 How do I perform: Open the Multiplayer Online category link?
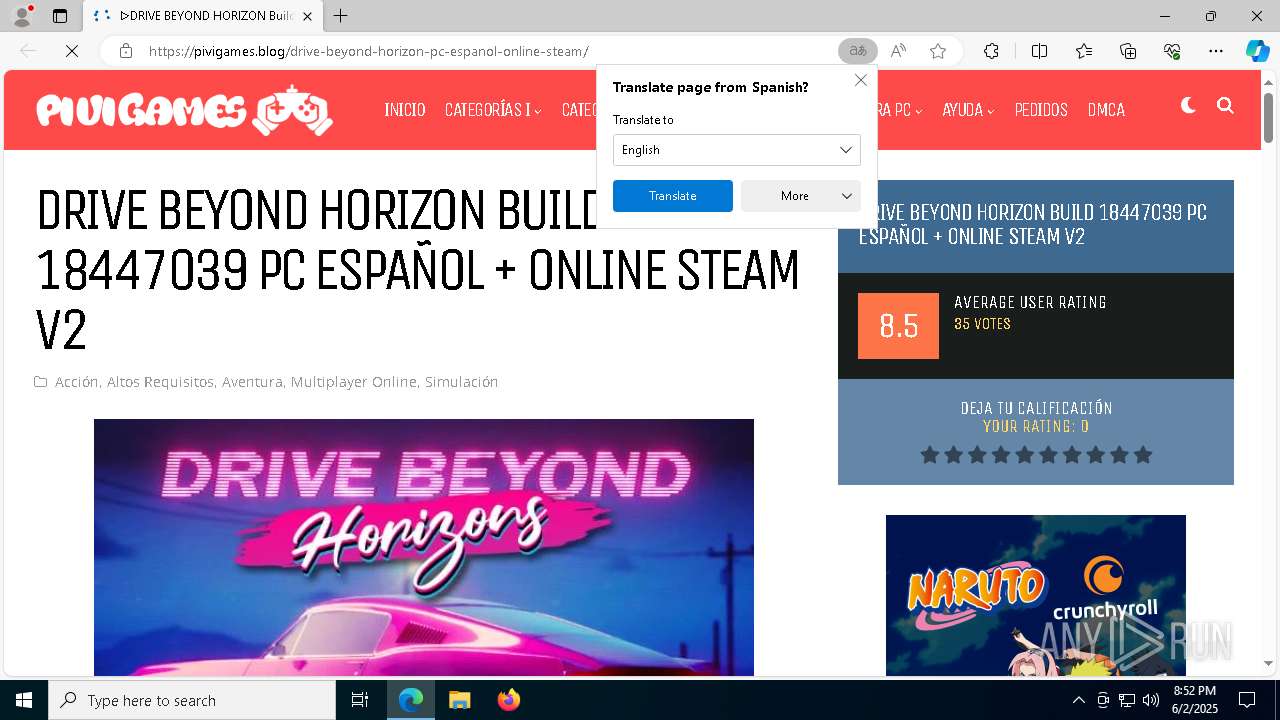[x=353, y=382]
